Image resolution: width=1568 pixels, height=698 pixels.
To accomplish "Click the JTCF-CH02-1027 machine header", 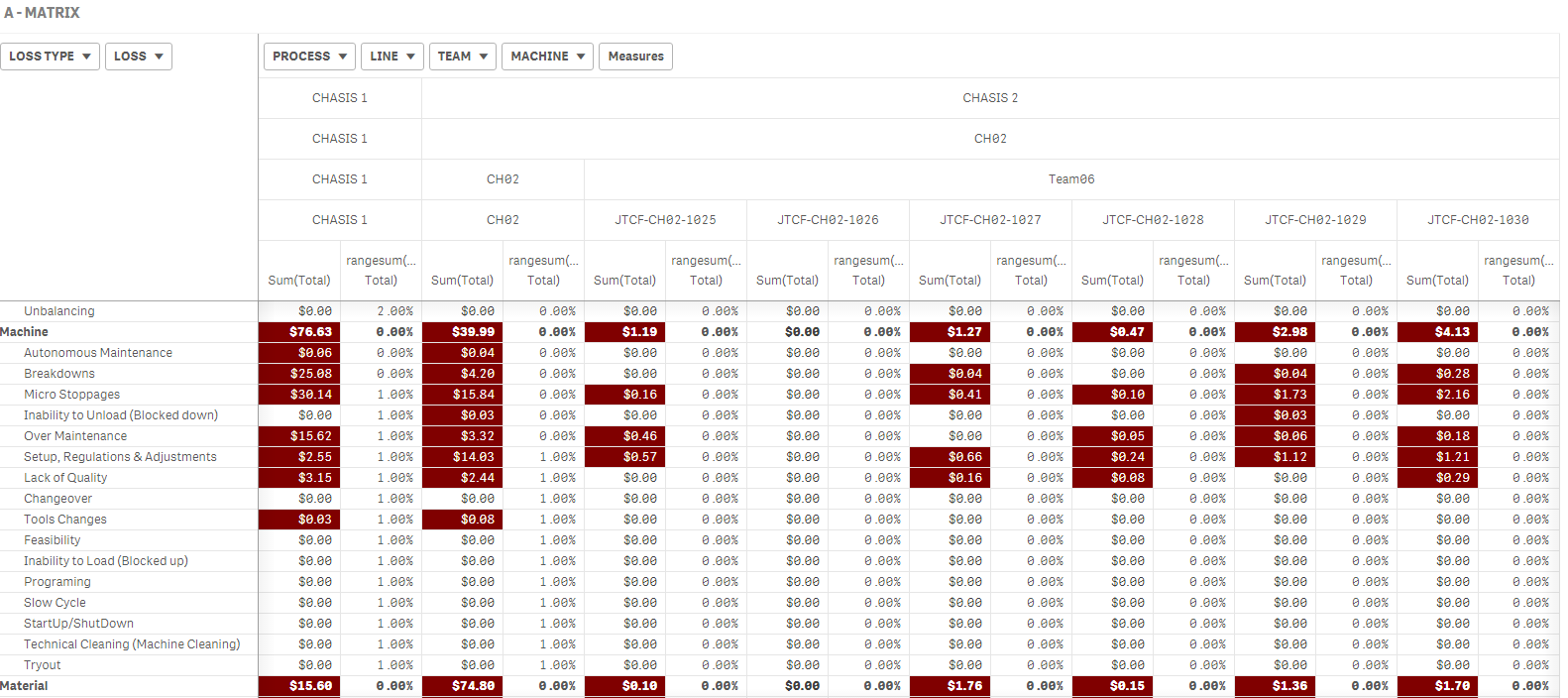I will 990,220.
